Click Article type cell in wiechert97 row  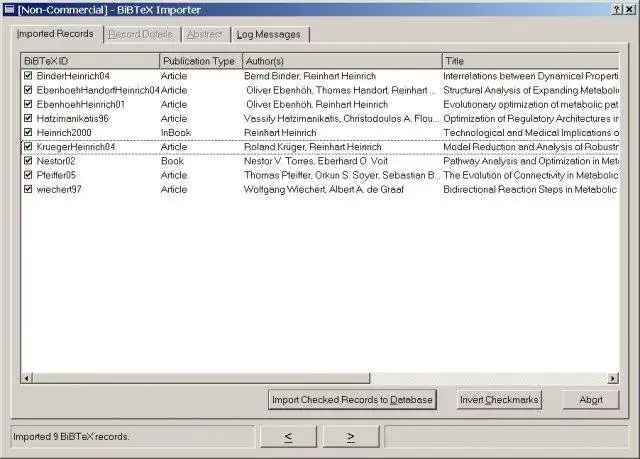click(174, 189)
